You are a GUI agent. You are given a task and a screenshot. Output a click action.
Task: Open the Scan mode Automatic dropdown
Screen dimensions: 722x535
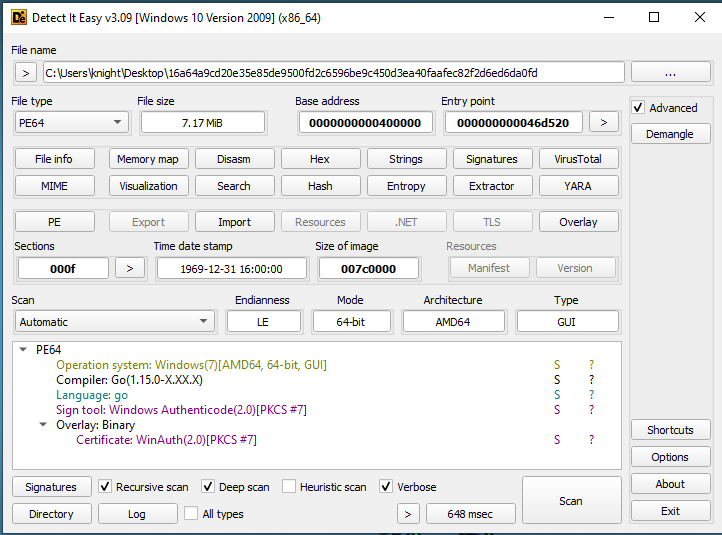[115, 321]
